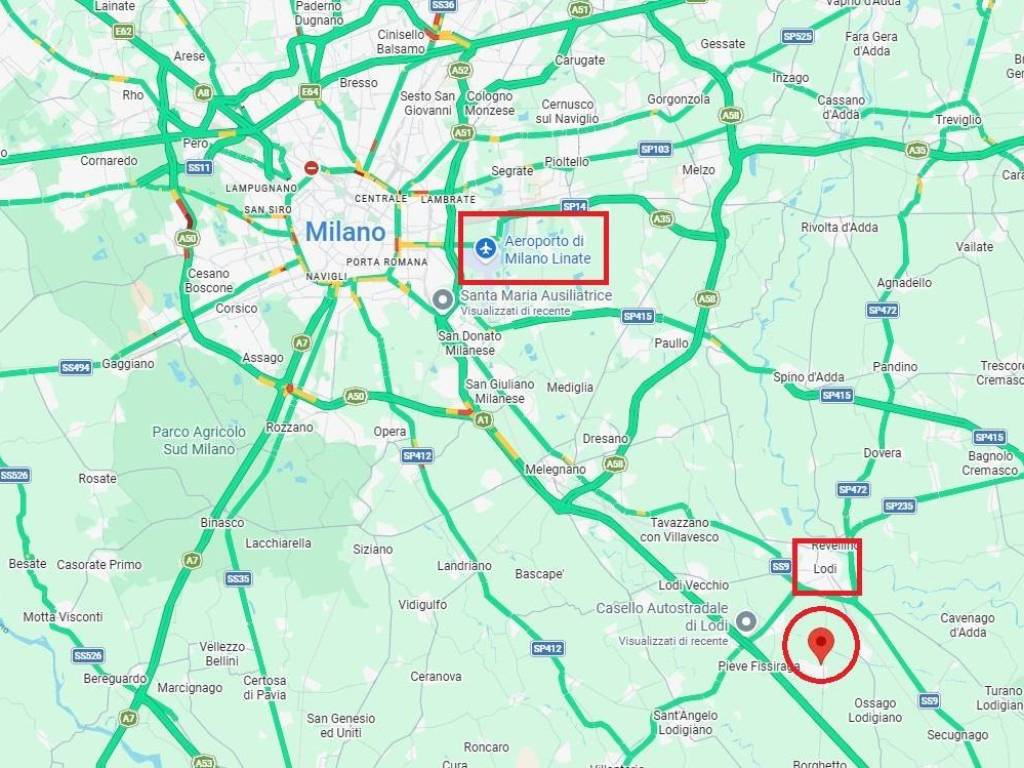
Task: Select the Lodi town label
Action: click(825, 569)
